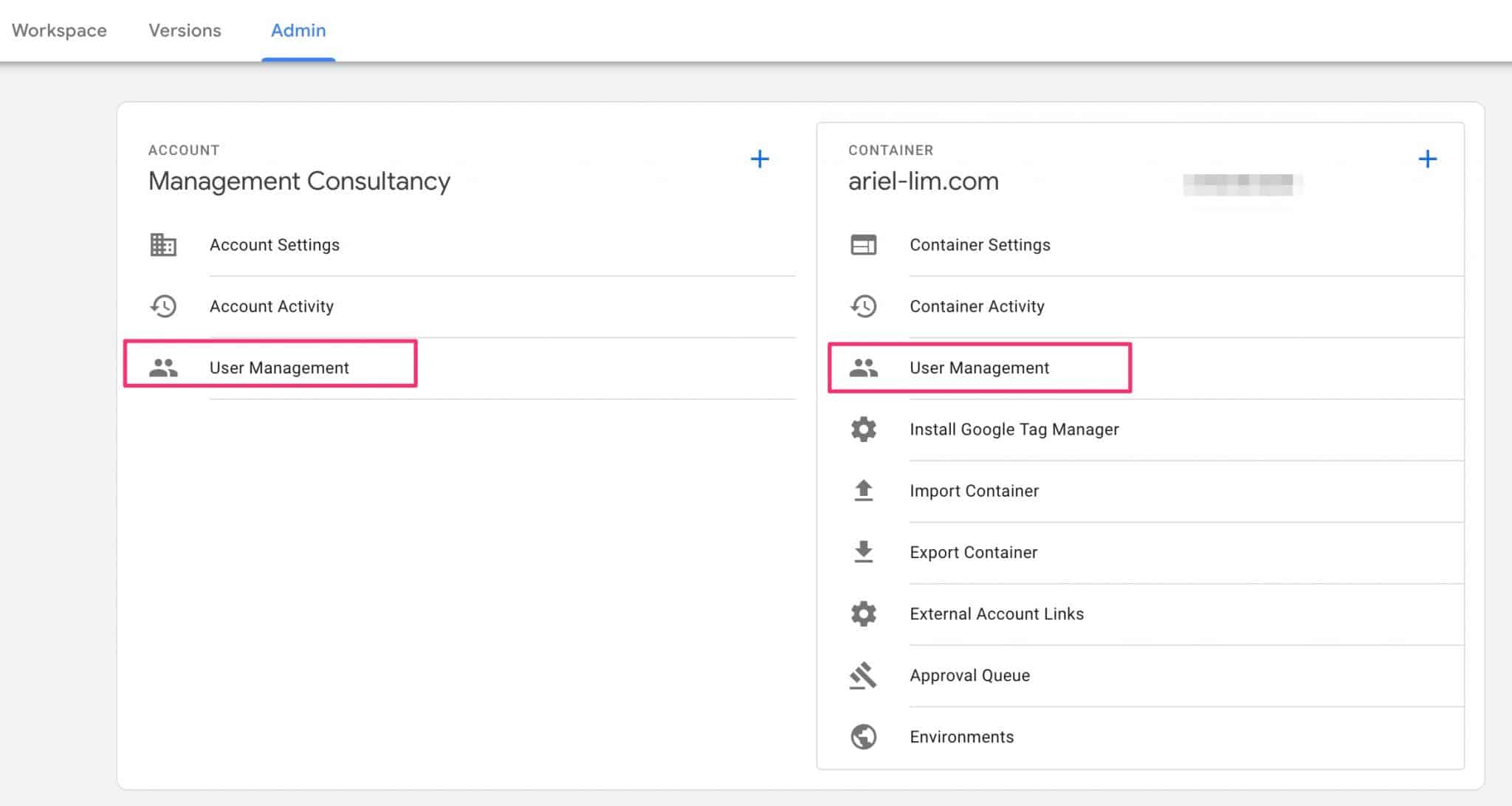Click the Container User Management icon
The image size is (1512, 806).
pyautogui.click(x=863, y=367)
